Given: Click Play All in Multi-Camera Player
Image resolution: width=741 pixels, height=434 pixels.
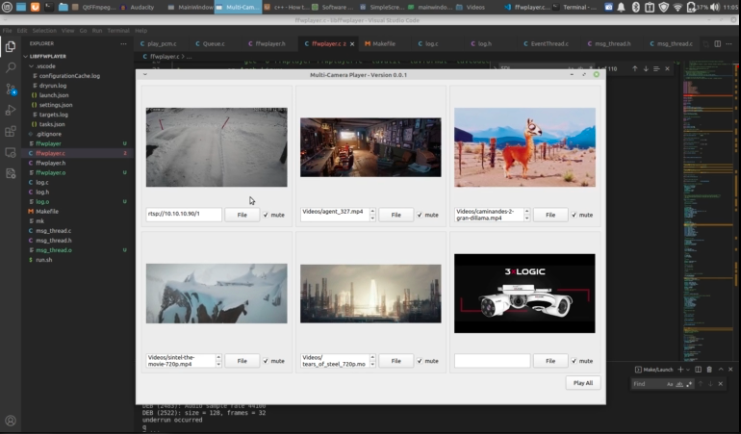Looking at the screenshot, I should pyautogui.click(x=583, y=383).
